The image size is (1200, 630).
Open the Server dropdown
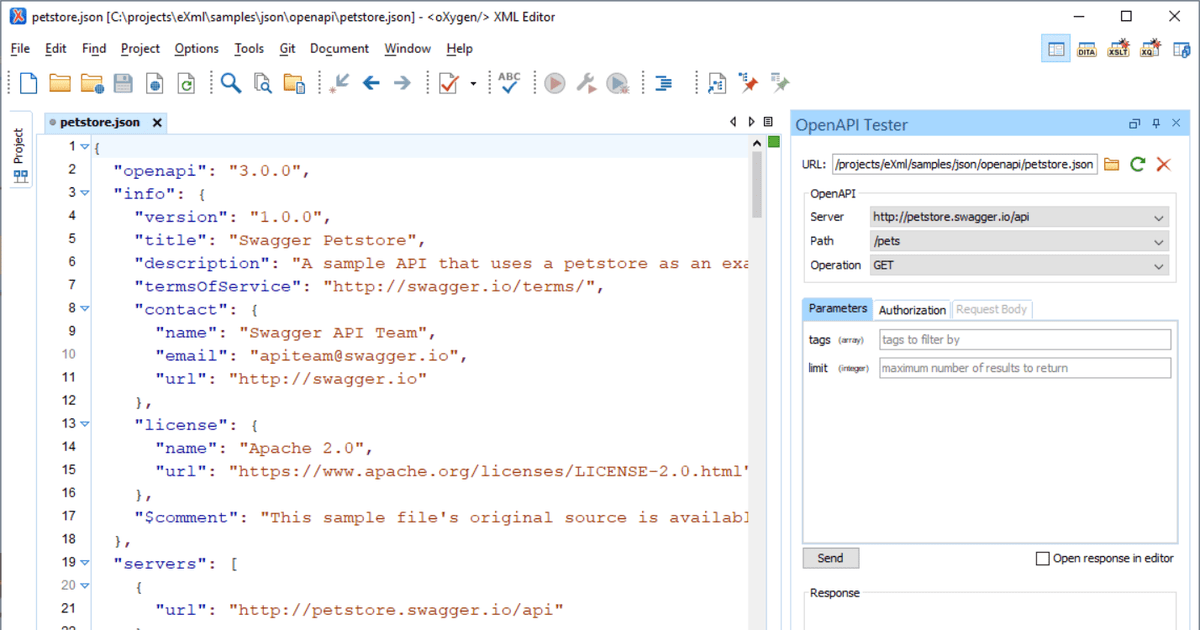[1159, 216]
